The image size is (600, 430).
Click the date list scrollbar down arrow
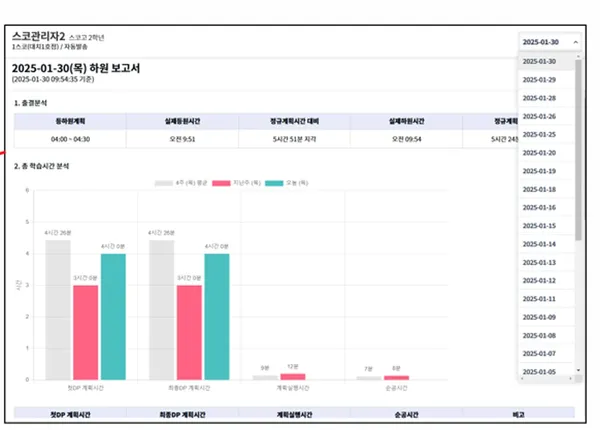[x=578, y=370]
